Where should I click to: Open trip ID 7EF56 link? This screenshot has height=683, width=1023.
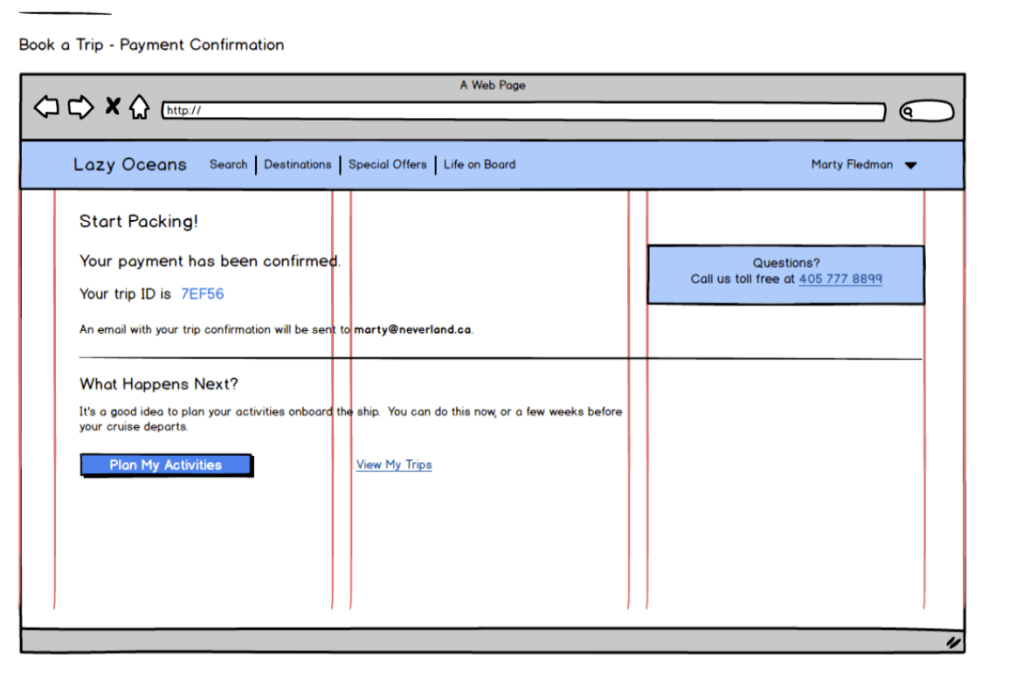pos(202,294)
